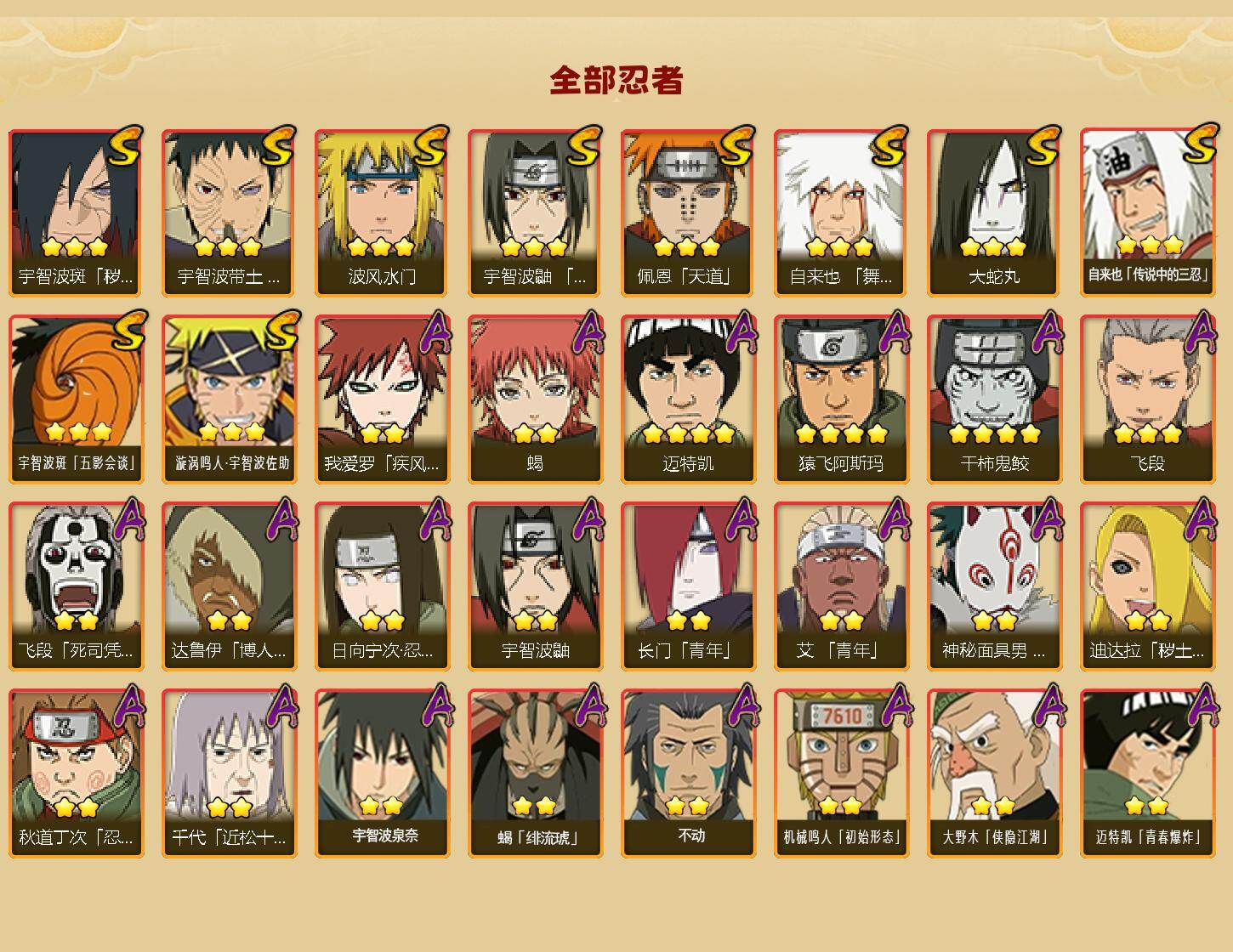Pick the 艾「青年」 character card
1233x952 pixels.
(x=841, y=586)
